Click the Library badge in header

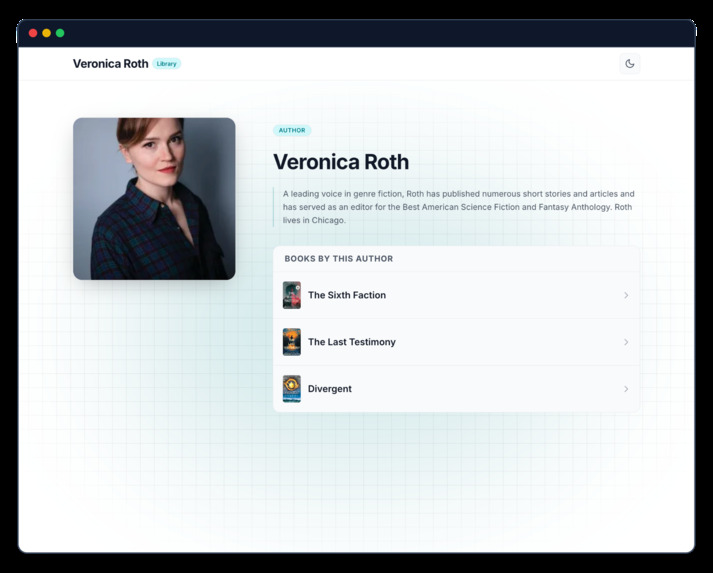[x=166, y=64]
